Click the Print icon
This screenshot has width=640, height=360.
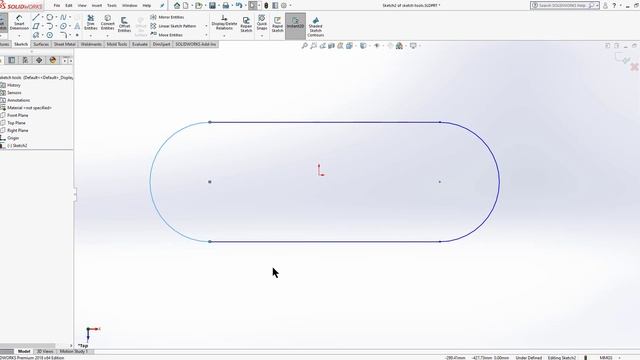(226, 6)
